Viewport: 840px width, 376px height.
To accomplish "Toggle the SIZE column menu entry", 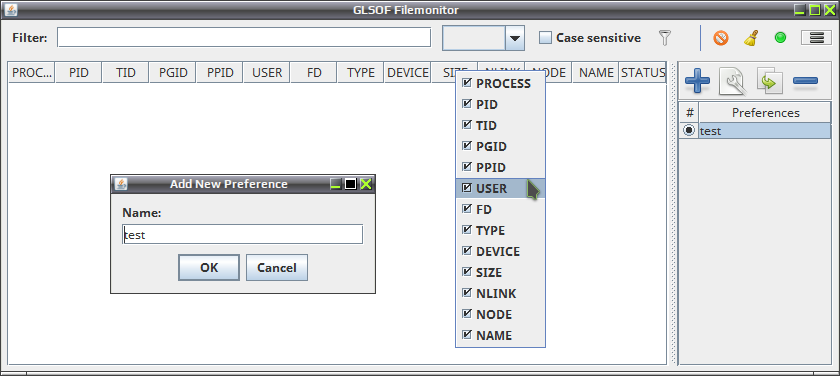I will click(x=500, y=272).
